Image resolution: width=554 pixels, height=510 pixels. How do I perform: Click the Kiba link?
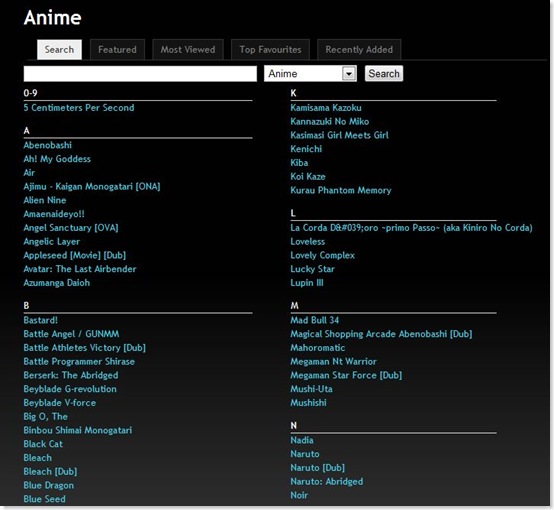click(x=299, y=163)
